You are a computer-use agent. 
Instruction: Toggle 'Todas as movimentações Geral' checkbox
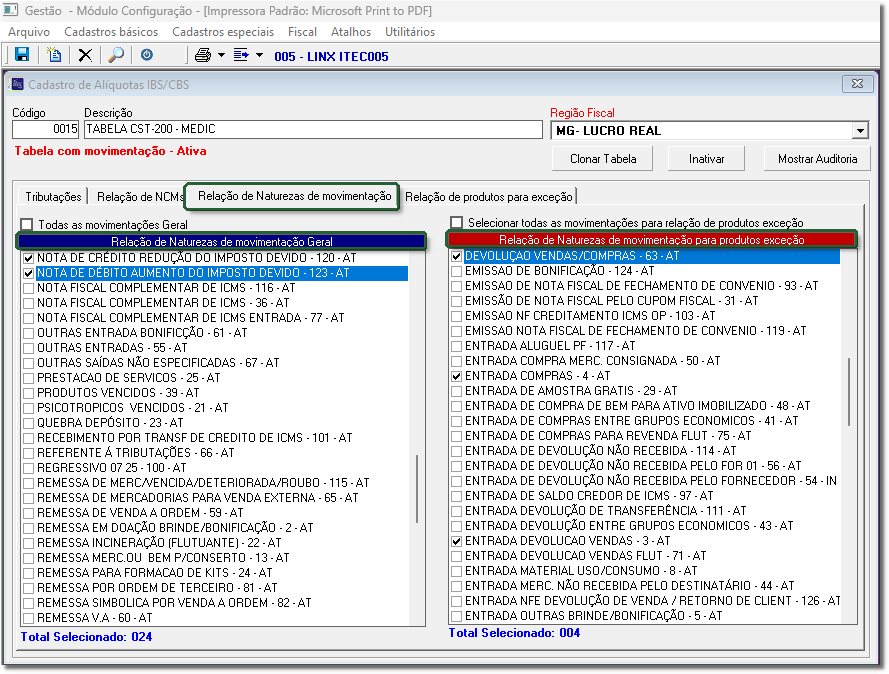pos(27,225)
